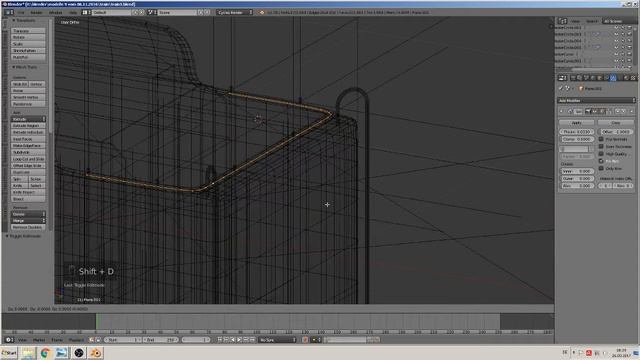Click the Chrome icon in the Windows taskbar
Viewport: 640px width, 360px height.
coord(45,353)
